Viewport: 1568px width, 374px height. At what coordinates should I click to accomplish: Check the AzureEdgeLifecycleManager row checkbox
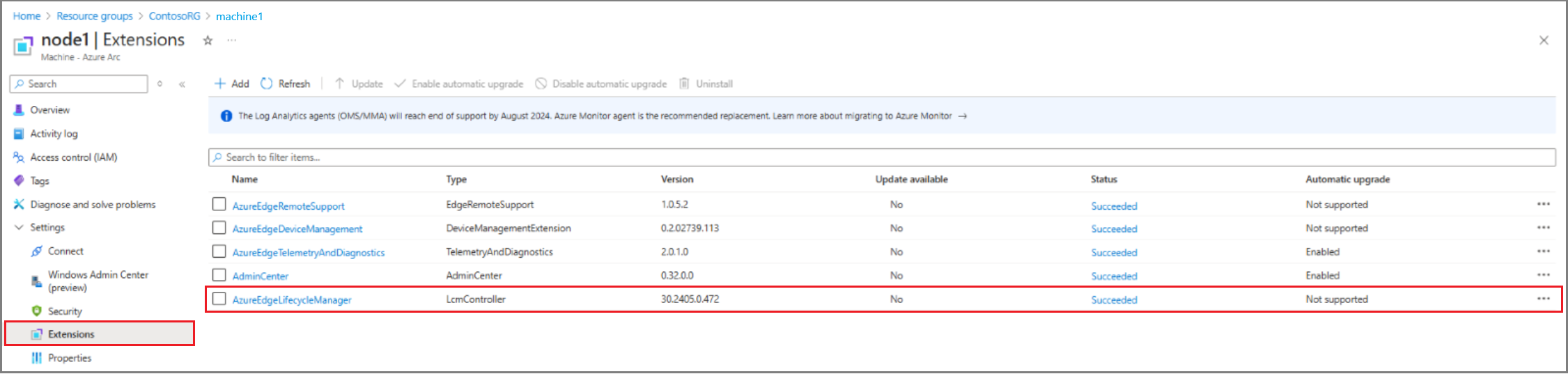click(219, 299)
